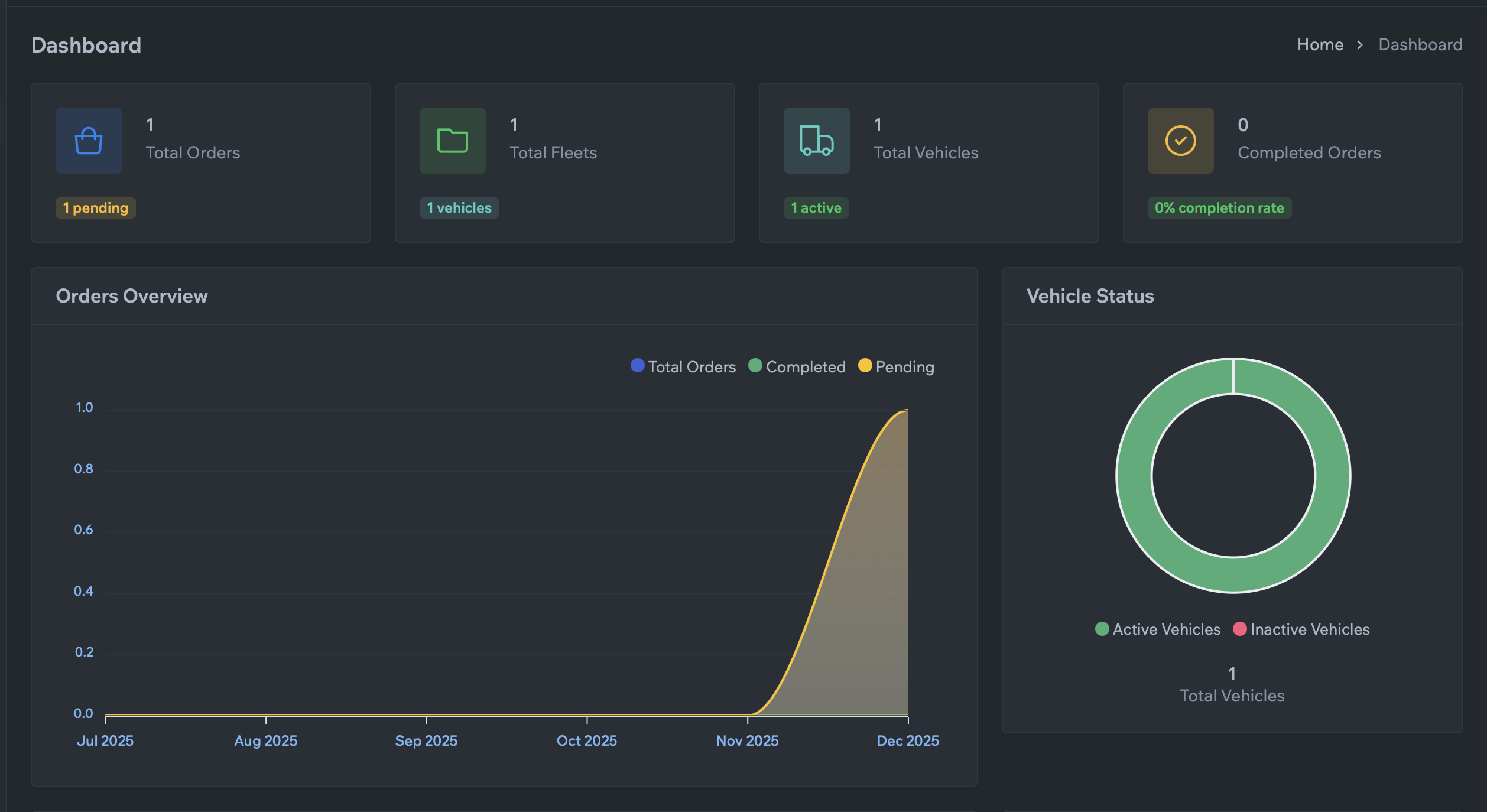Click the checkmark Completed Orders icon
The width and height of the screenshot is (1487, 812).
point(1181,141)
